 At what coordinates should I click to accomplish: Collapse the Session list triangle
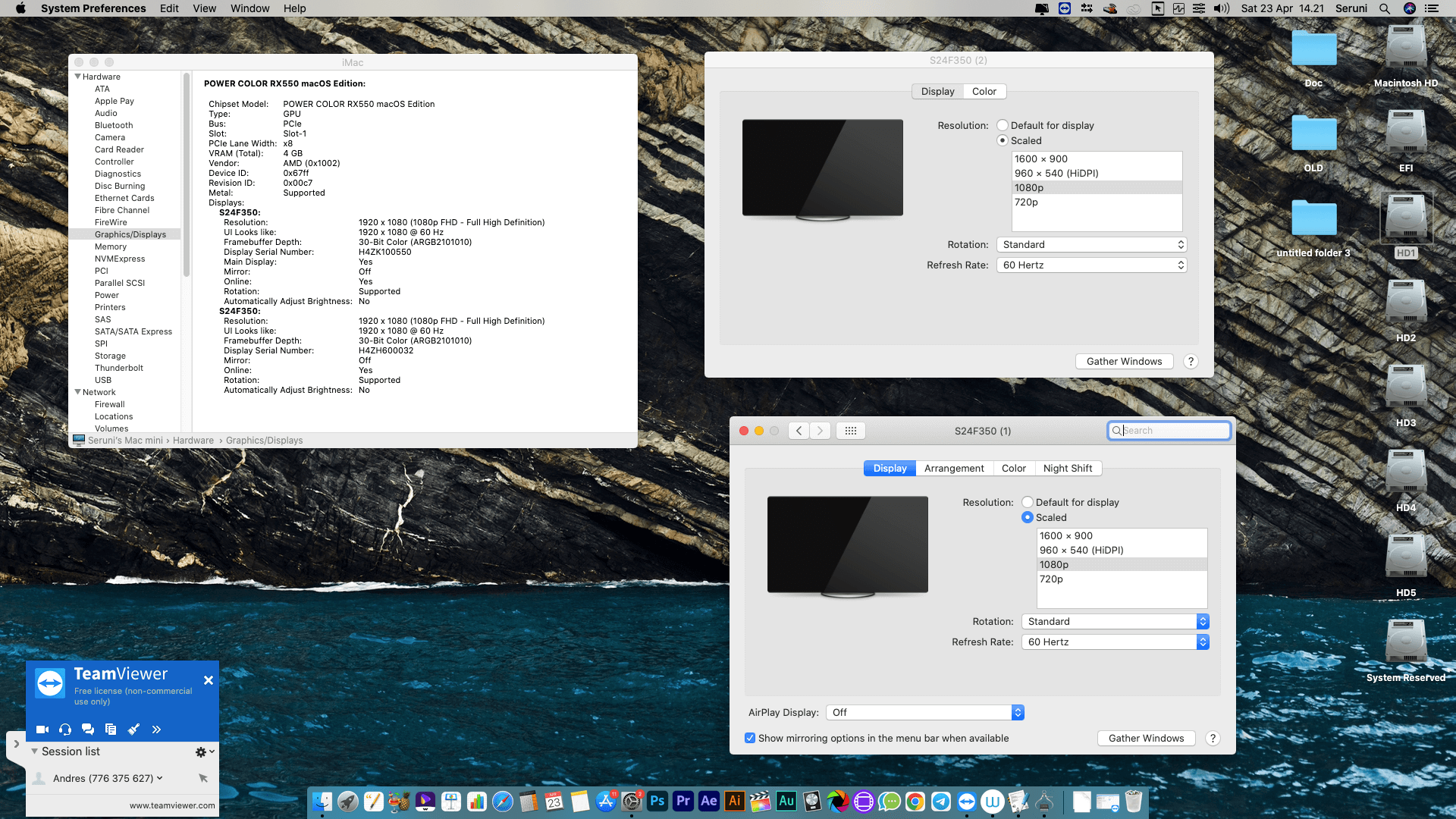34,752
